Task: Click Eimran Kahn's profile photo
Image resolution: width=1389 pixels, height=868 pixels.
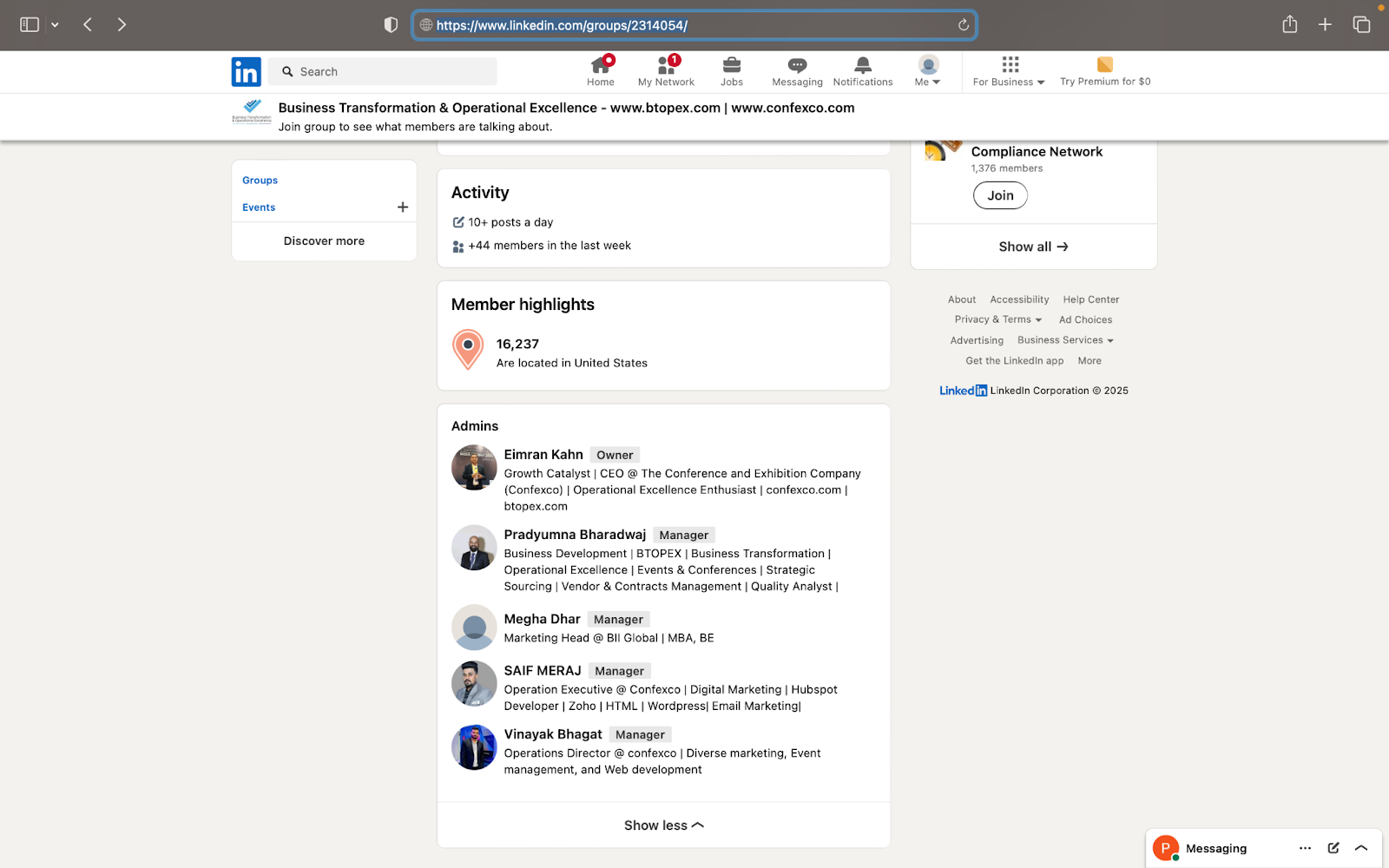Action: (x=474, y=468)
